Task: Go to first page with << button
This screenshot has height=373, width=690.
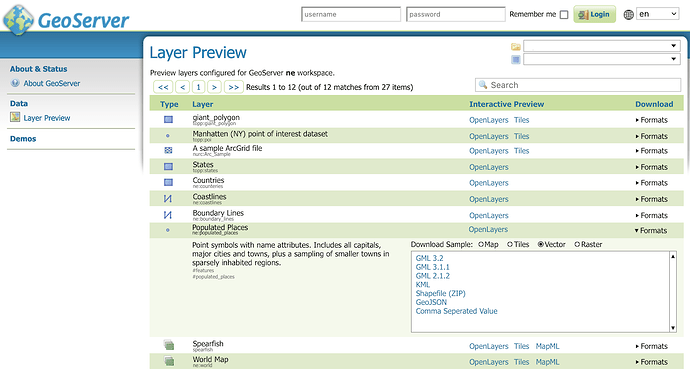Action: [163, 87]
